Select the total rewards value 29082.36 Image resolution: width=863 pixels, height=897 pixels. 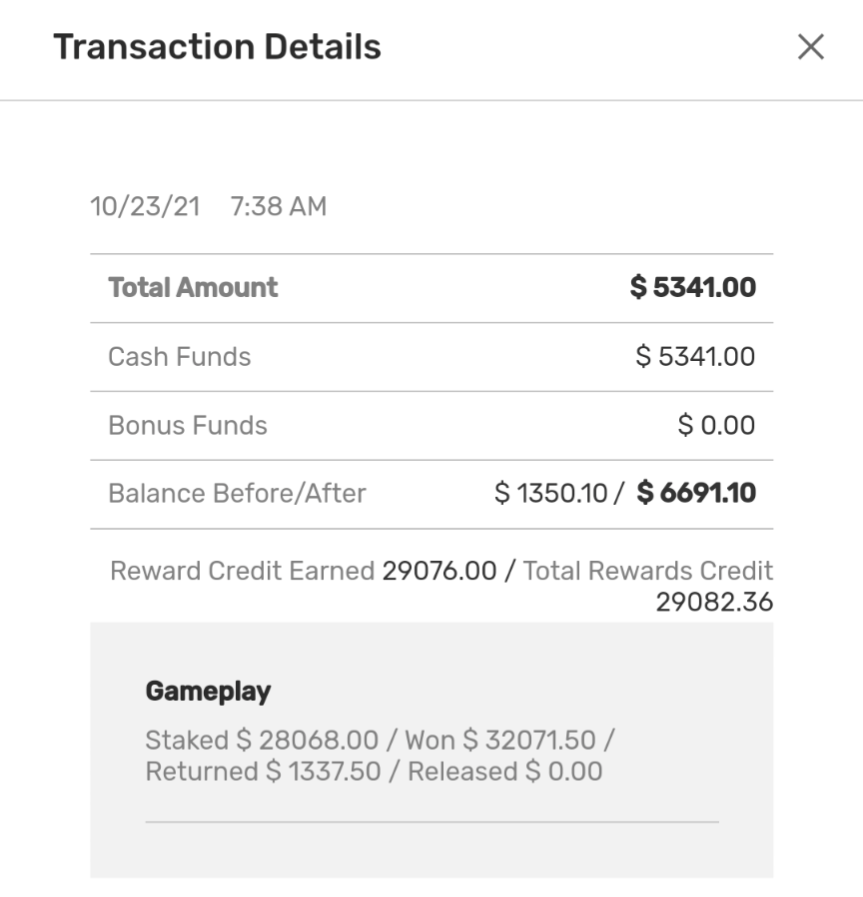click(x=714, y=602)
